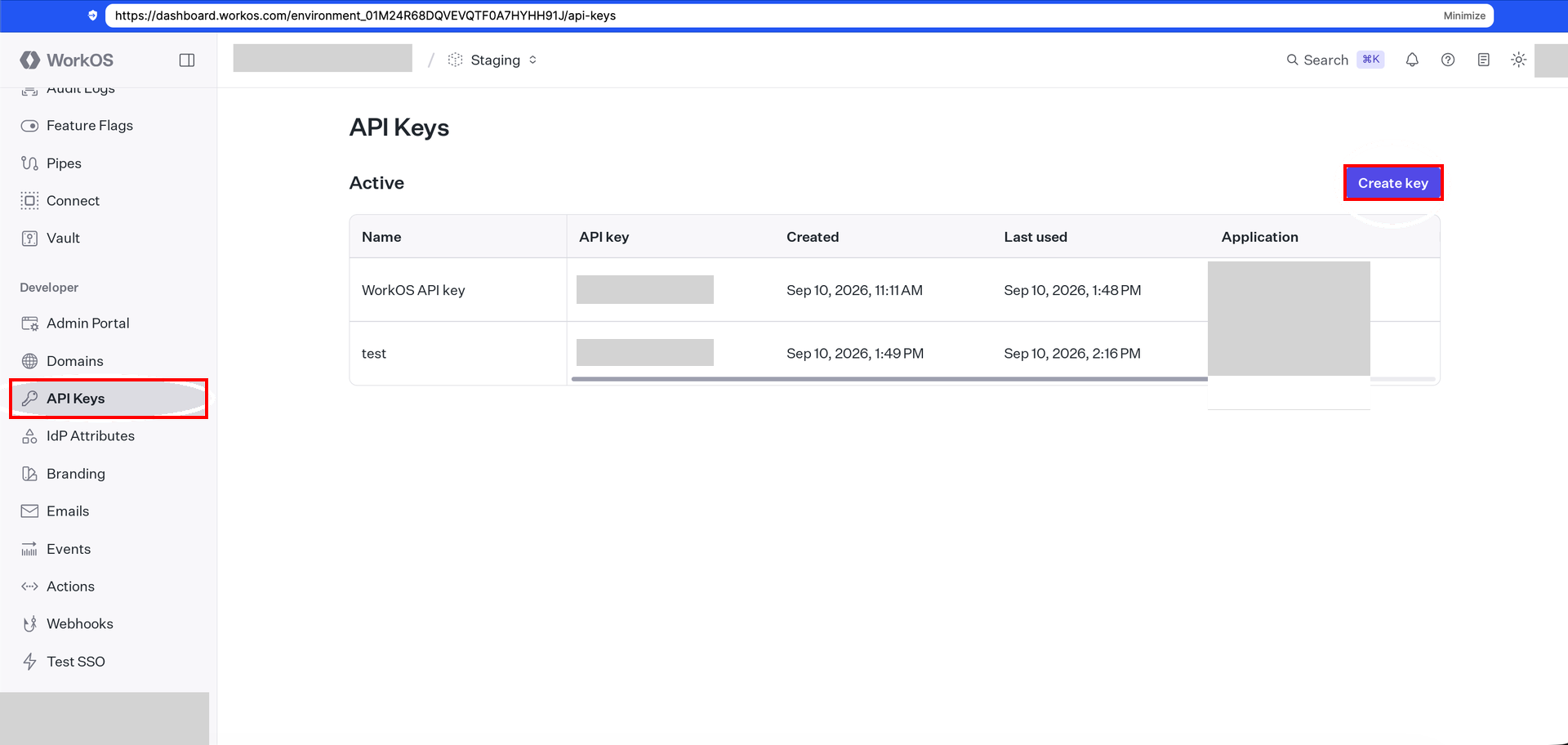Click the Connect sidebar icon
1568x745 pixels.
(x=29, y=201)
